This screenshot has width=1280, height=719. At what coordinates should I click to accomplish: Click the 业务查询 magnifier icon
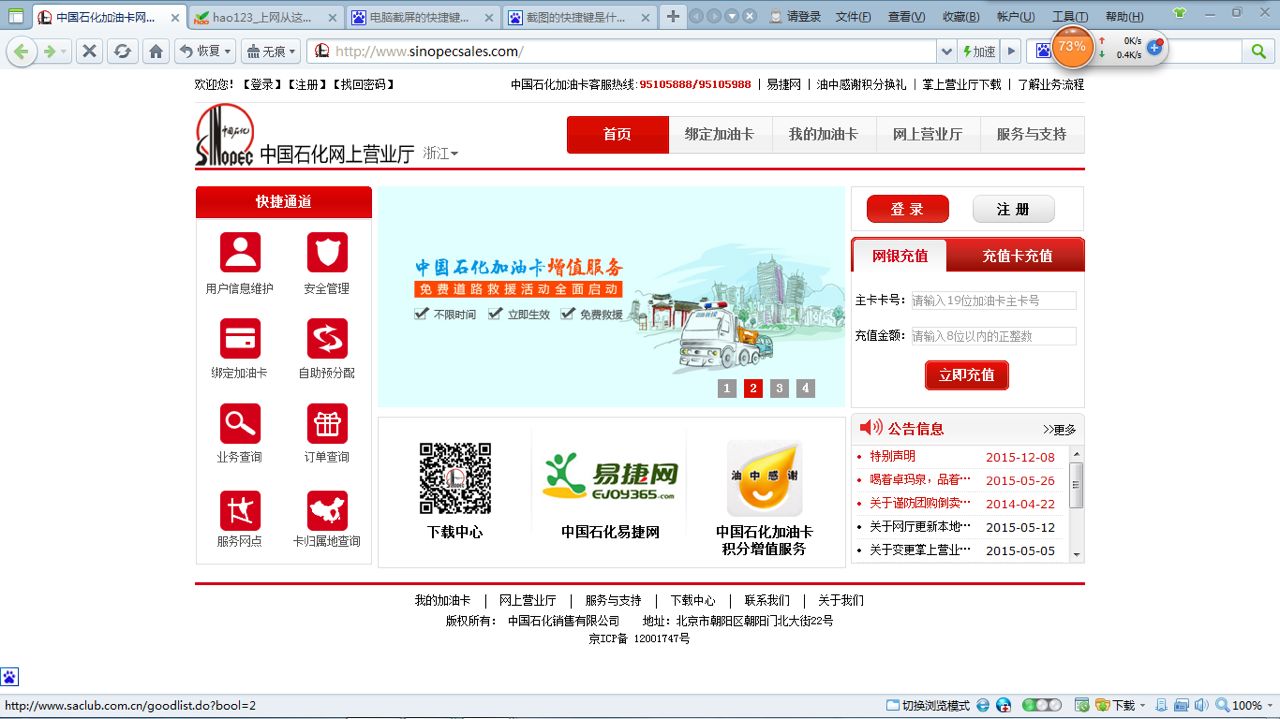[x=240, y=424]
